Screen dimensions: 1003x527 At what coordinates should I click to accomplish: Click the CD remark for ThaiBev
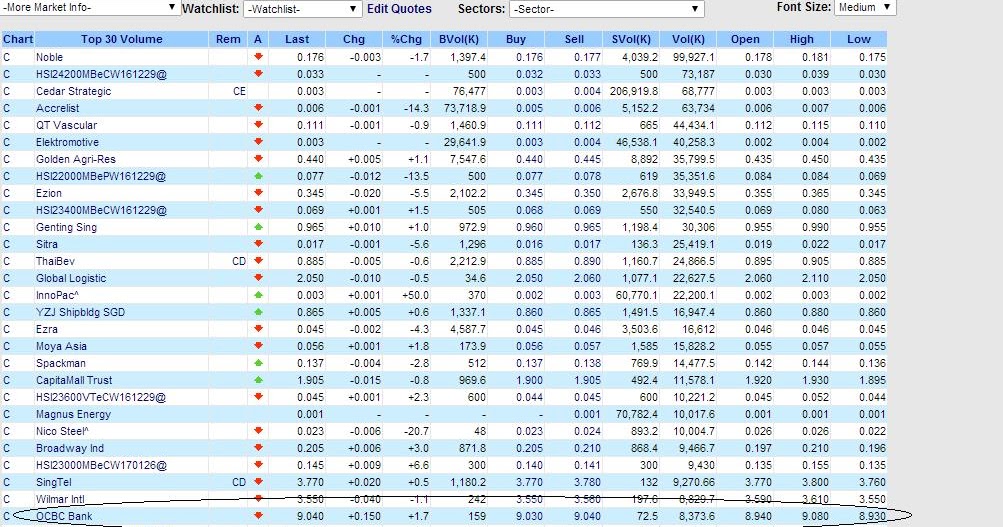coord(239,261)
